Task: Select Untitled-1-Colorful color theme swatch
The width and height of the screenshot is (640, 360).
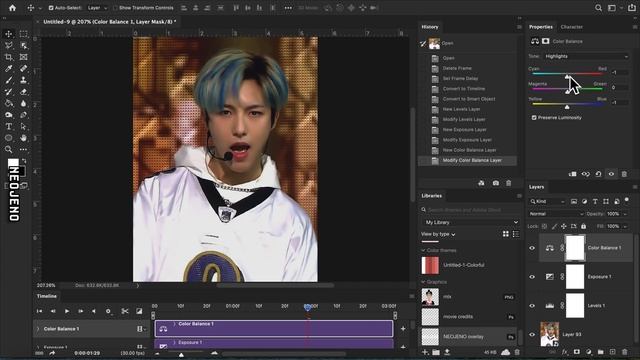Action: tap(430, 265)
